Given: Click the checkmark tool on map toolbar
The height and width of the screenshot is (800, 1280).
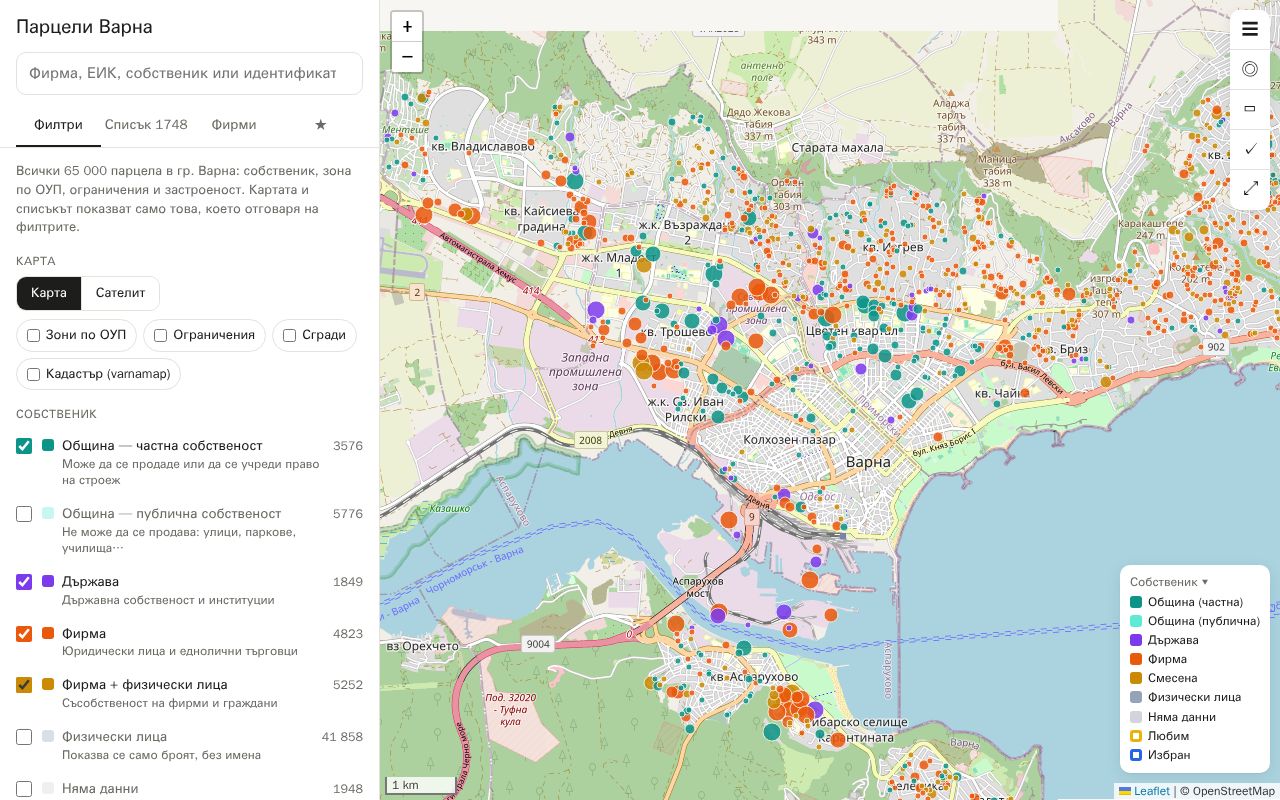Looking at the screenshot, I should coord(1250,150).
